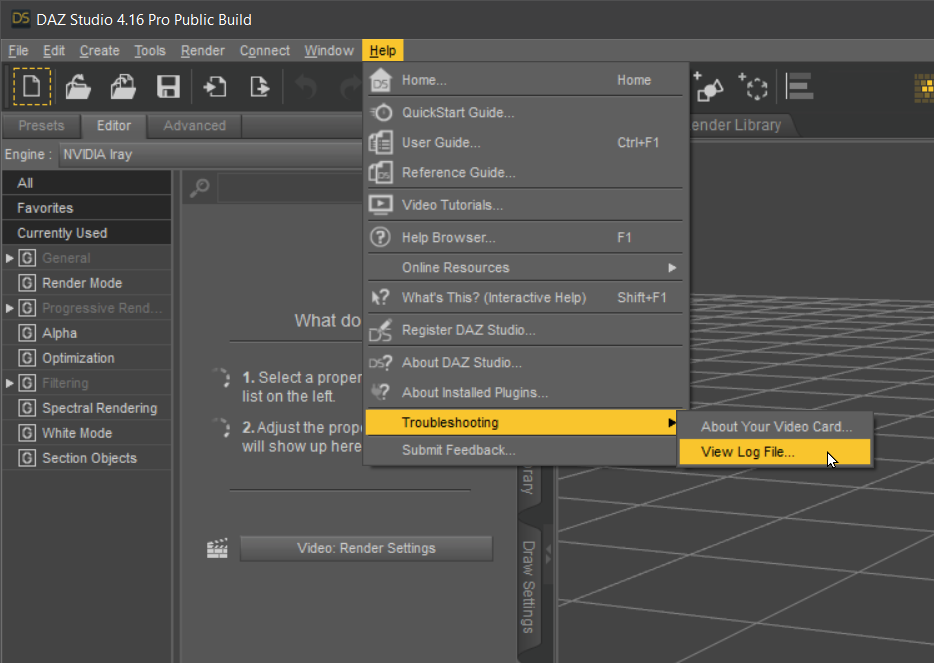Click the Save floppy disk icon
Image resolution: width=934 pixels, height=663 pixels.
(169, 87)
